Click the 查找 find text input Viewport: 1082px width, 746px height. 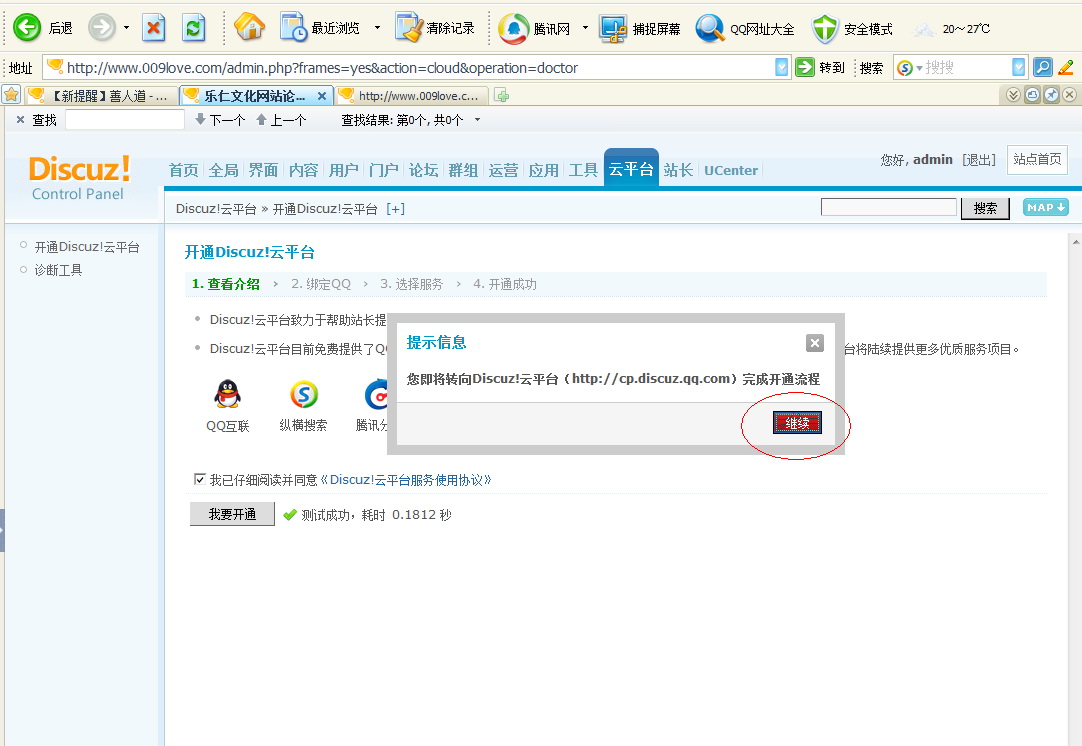pos(125,120)
